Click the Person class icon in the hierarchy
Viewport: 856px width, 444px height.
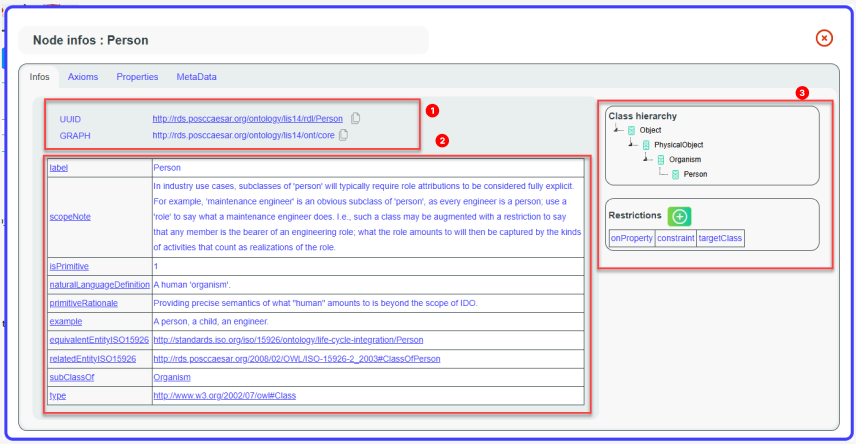click(675, 175)
